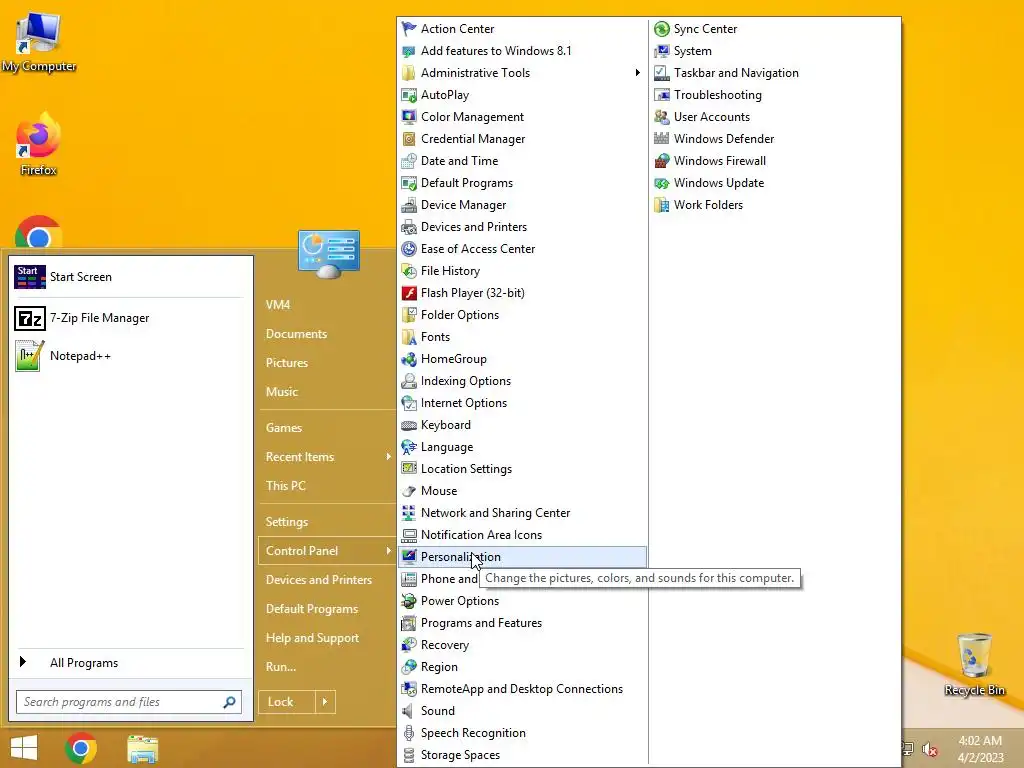Screen dimensions: 1024x768
Task: Open the Lock button options arrow
Action: (x=325, y=702)
